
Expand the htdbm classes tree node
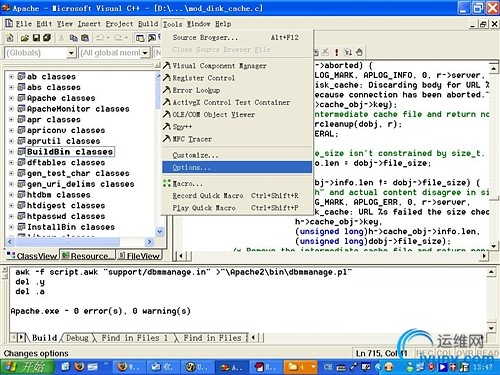pos(11,195)
